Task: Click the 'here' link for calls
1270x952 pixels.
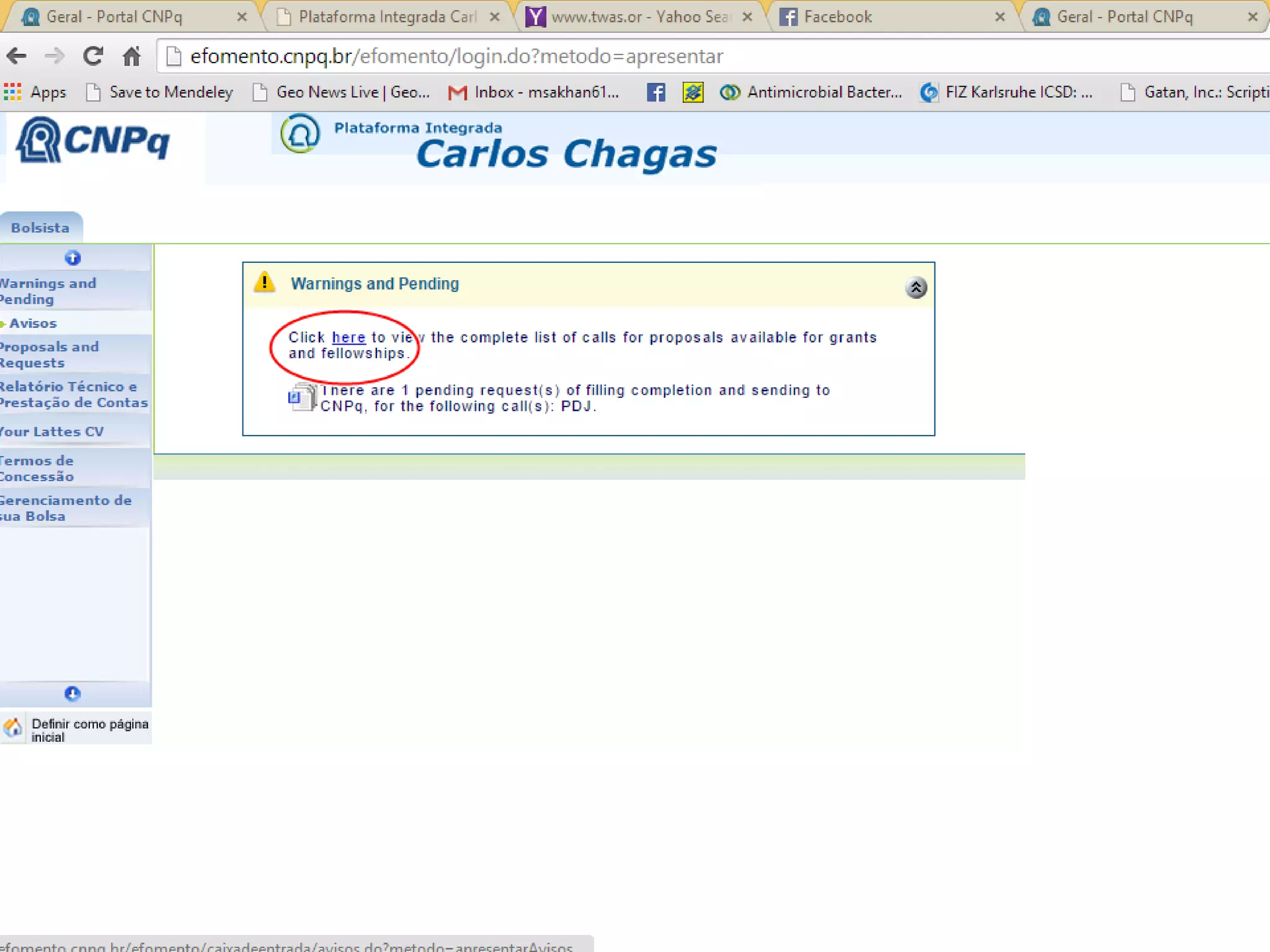Action: click(x=349, y=337)
